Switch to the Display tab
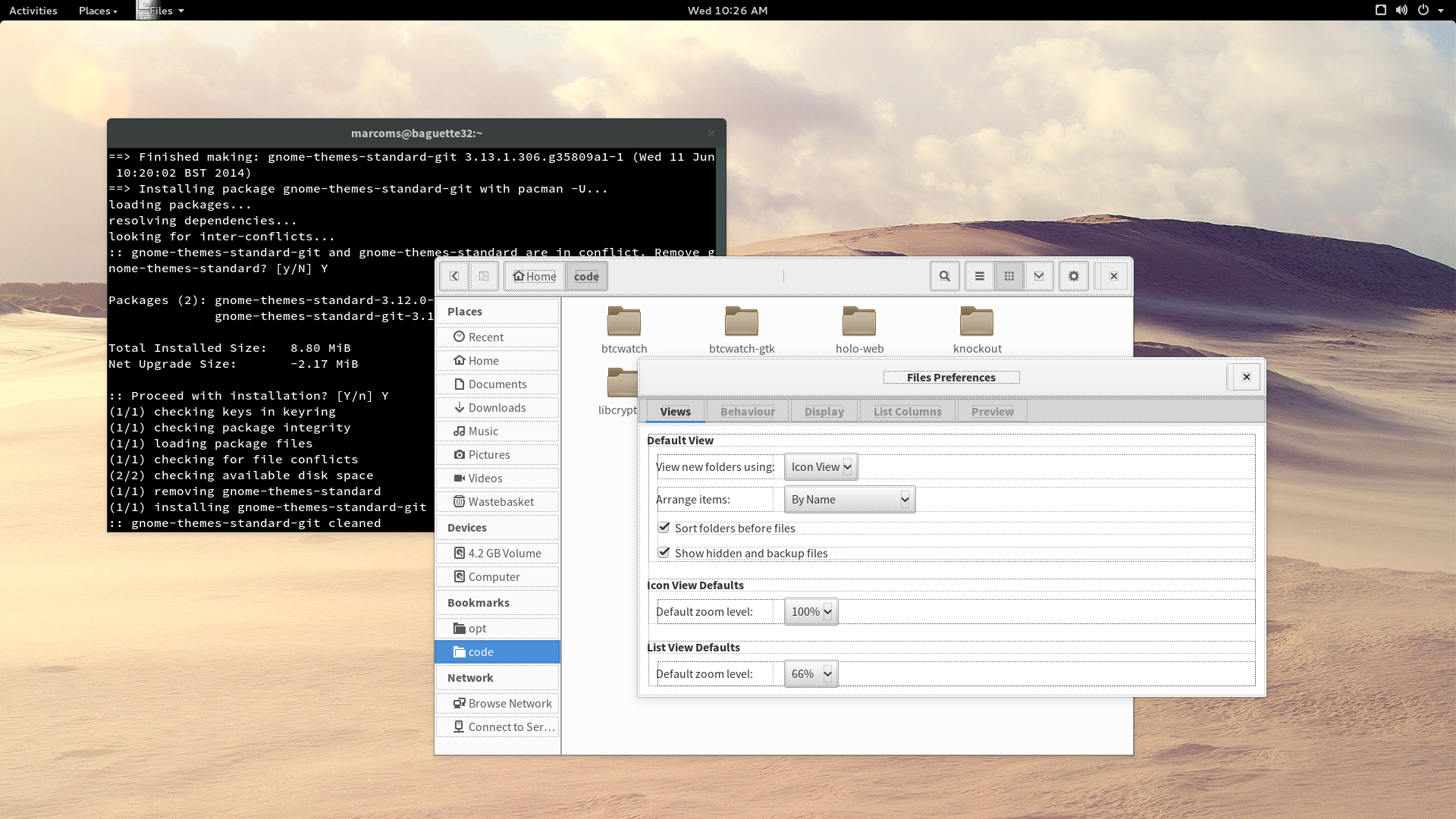The image size is (1456, 819). pos(824,411)
